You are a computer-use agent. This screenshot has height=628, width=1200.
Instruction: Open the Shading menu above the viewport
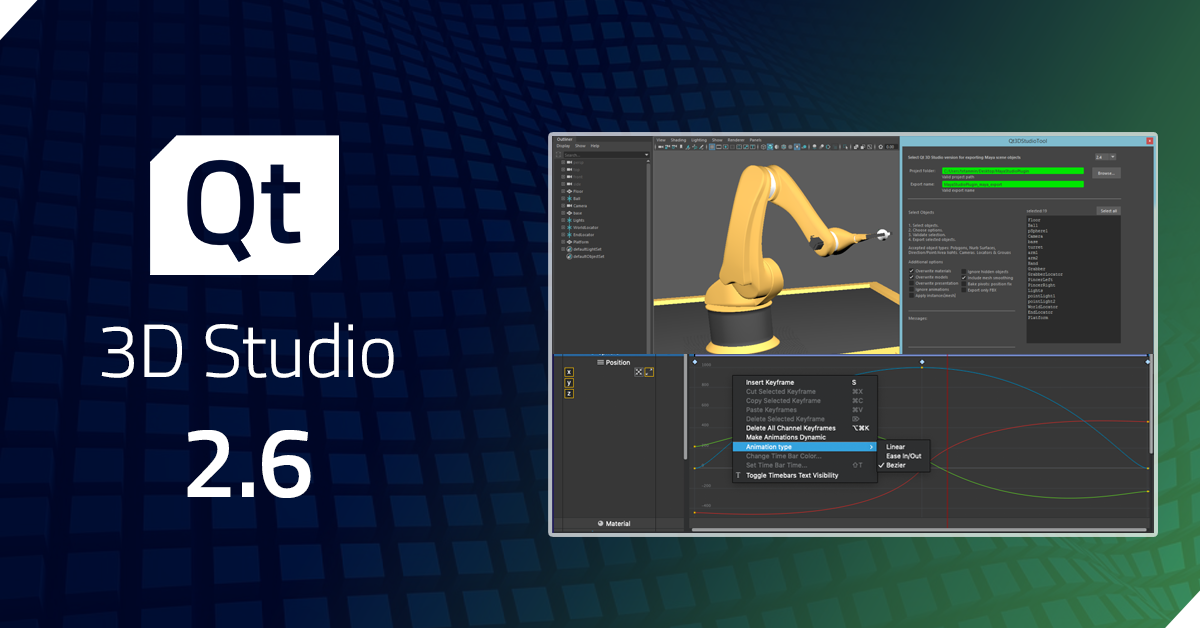(x=678, y=140)
